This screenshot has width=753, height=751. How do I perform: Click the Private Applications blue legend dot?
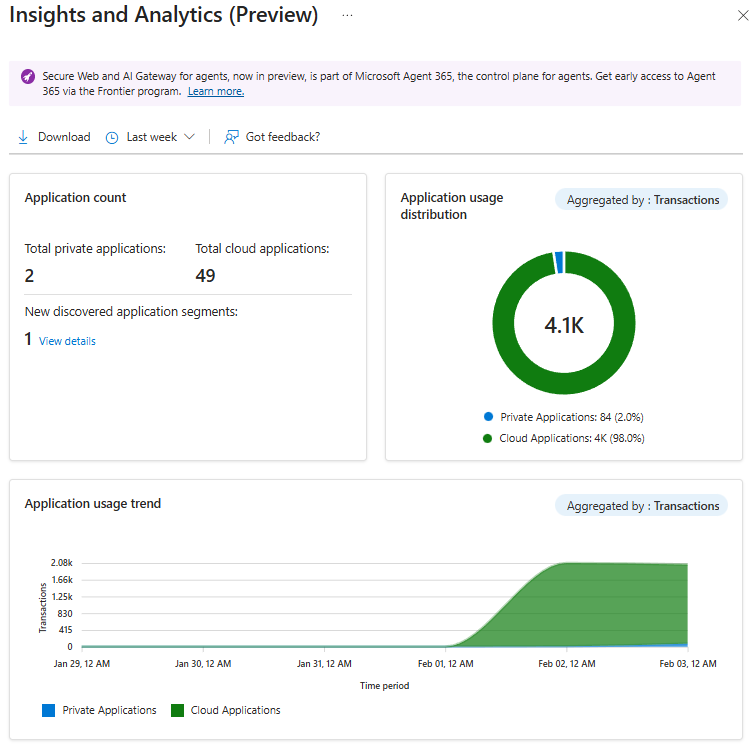488,416
